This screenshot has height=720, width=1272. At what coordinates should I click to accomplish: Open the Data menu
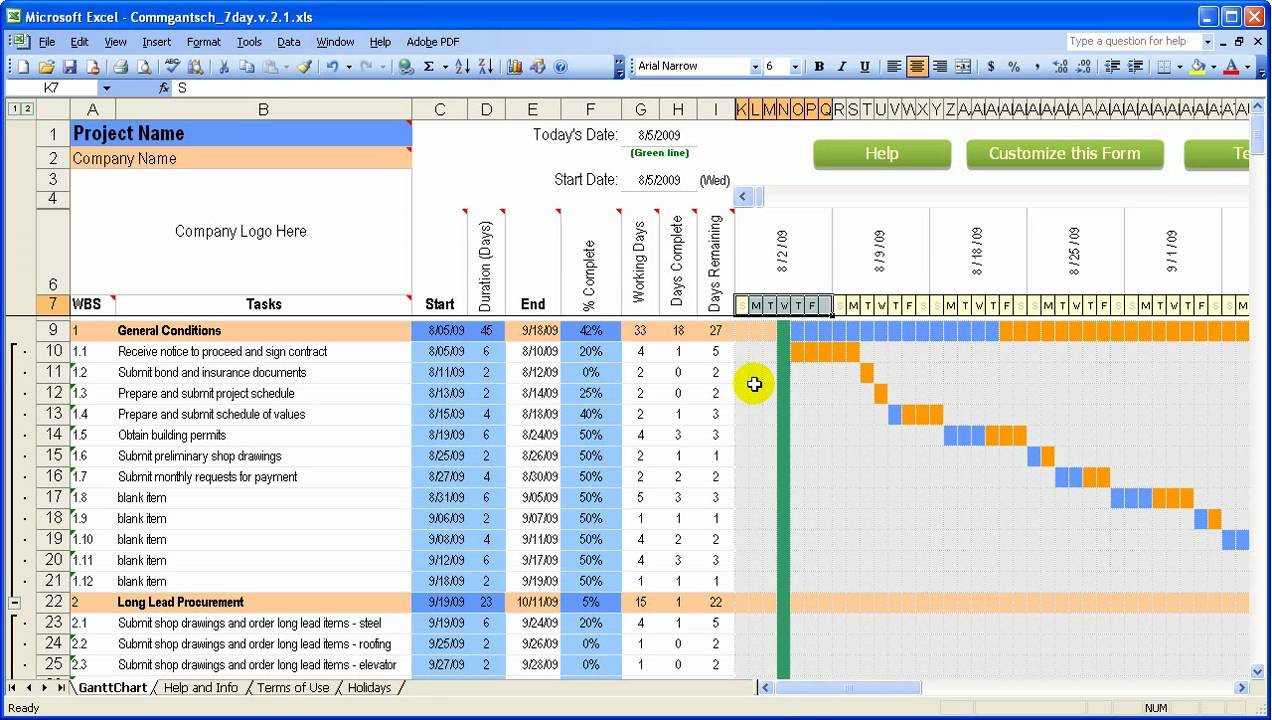pos(289,42)
